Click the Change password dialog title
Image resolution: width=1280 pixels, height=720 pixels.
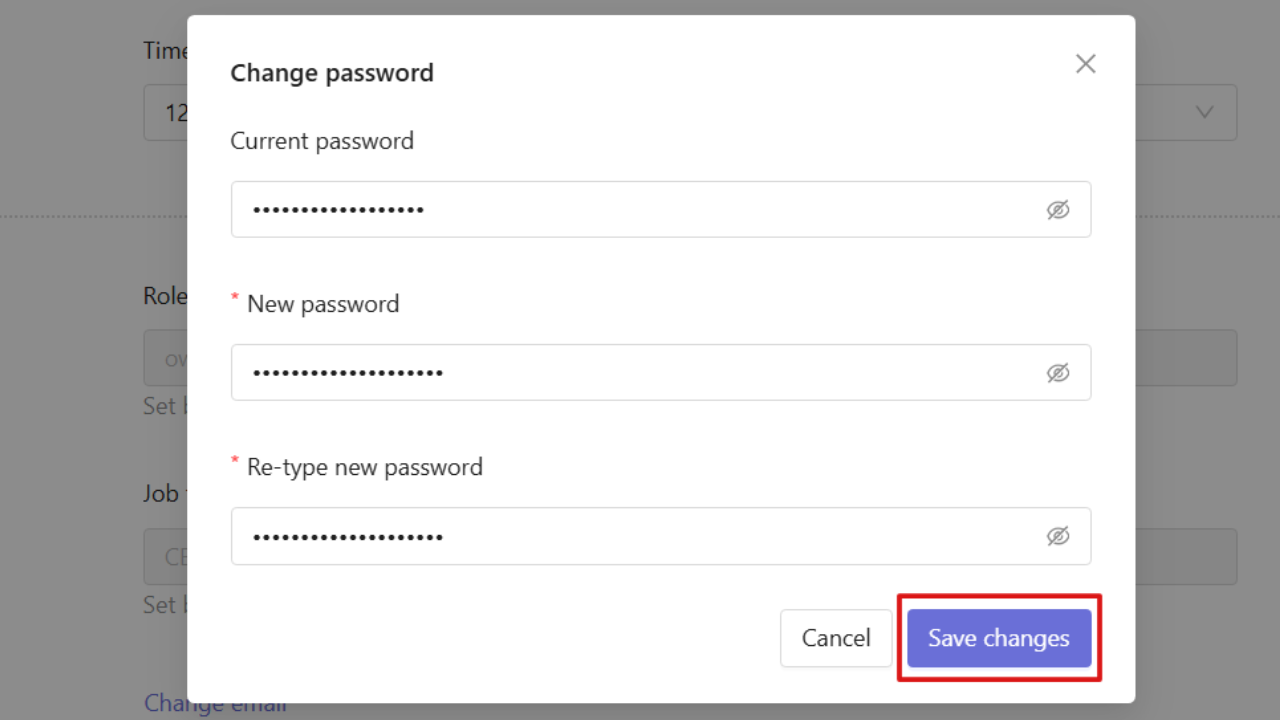(x=332, y=73)
